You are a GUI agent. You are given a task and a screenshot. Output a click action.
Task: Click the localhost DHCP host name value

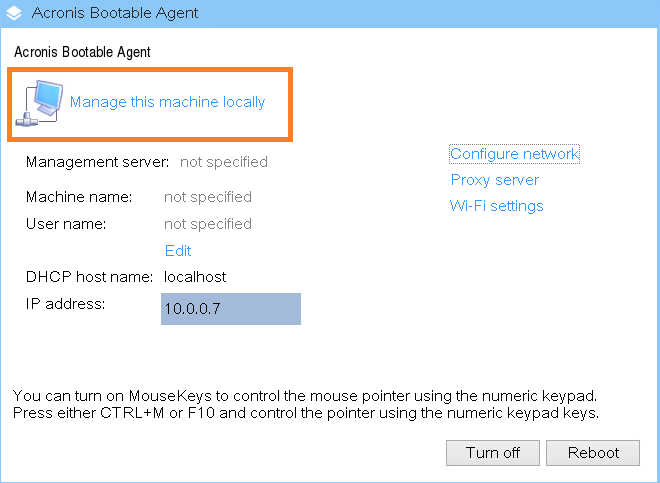pyautogui.click(x=195, y=277)
